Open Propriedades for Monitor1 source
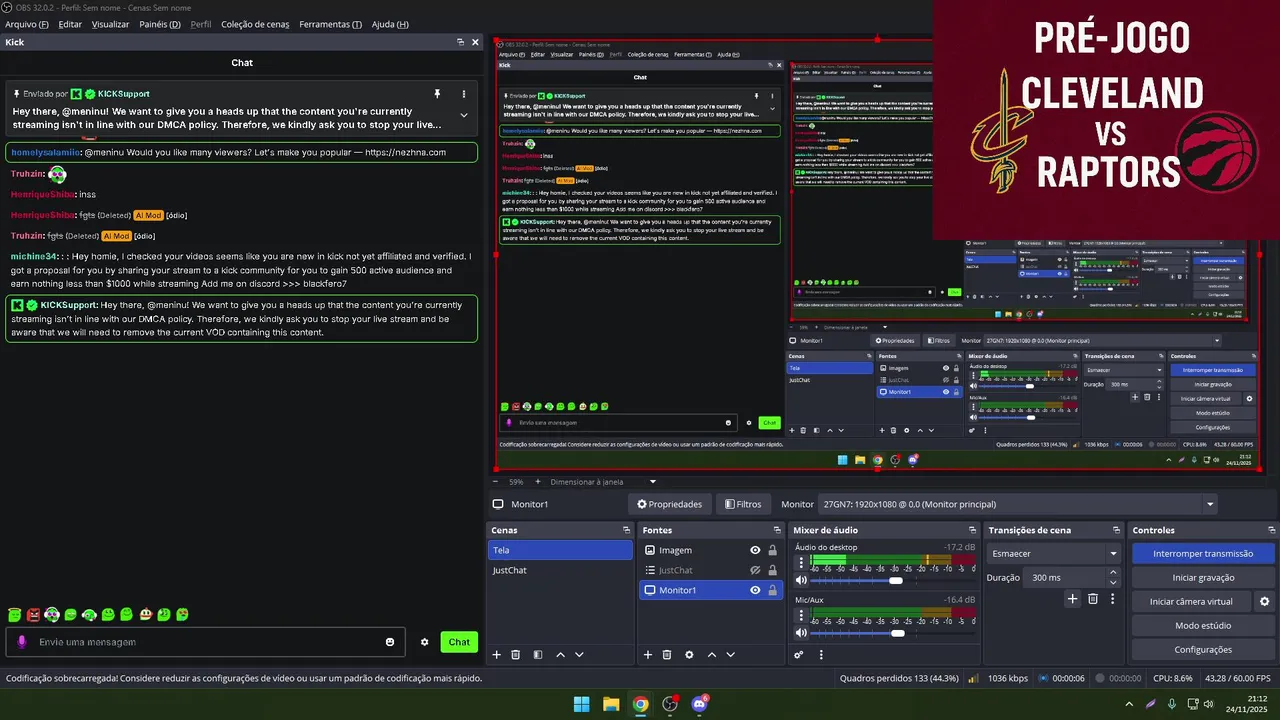 (x=670, y=504)
